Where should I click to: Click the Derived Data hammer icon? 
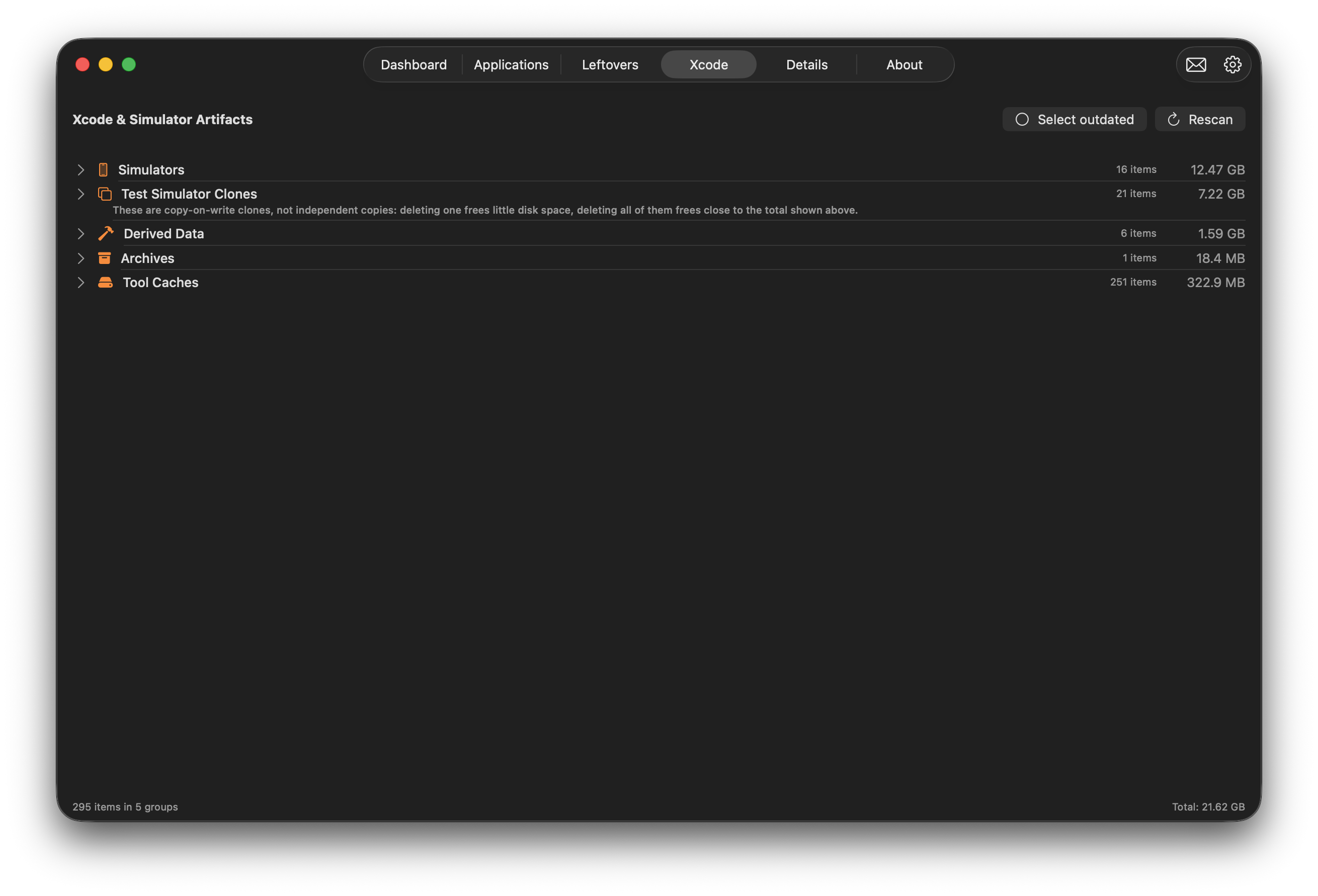click(x=106, y=233)
